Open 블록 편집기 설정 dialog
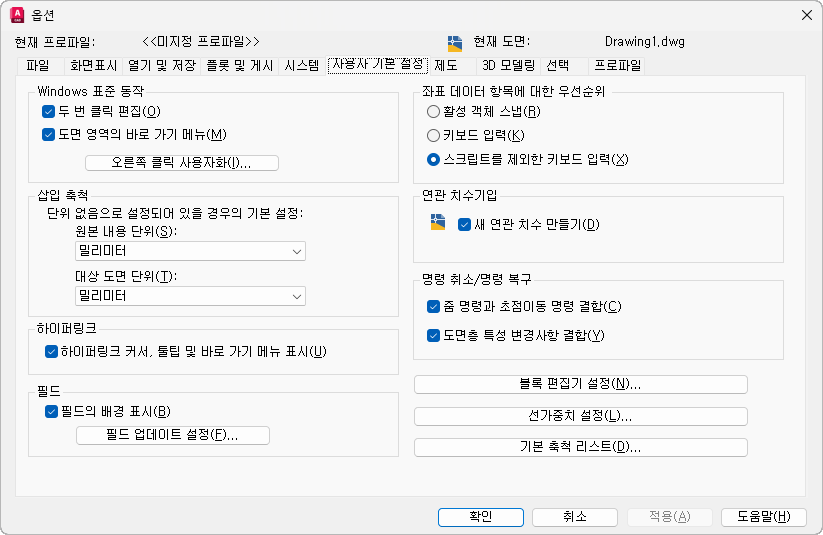This screenshot has height=535, width=823. click(x=580, y=385)
